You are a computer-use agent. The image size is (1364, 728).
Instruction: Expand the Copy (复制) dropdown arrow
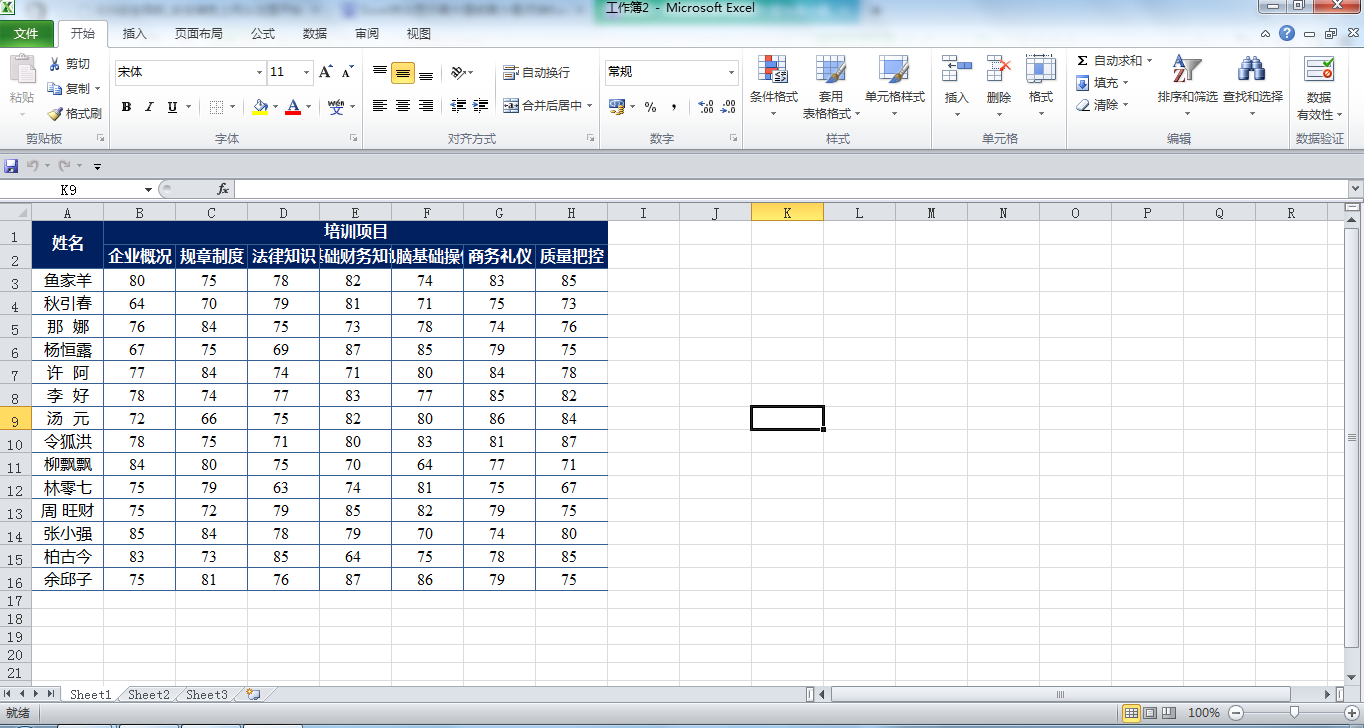point(97,89)
